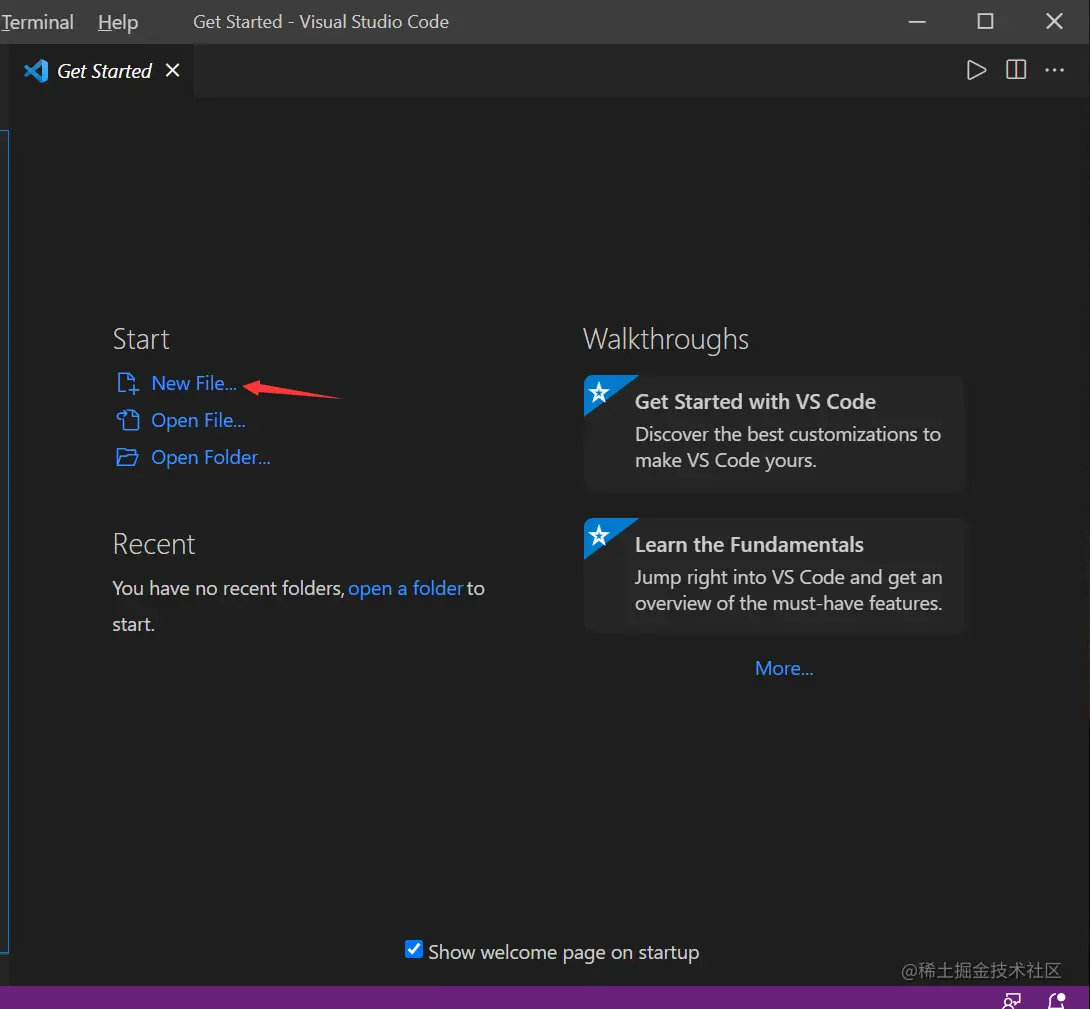This screenshot has height=1009, width=1090.
Task: Click the feedback icon in status bar
Action: click(x=1011, y=1001)
